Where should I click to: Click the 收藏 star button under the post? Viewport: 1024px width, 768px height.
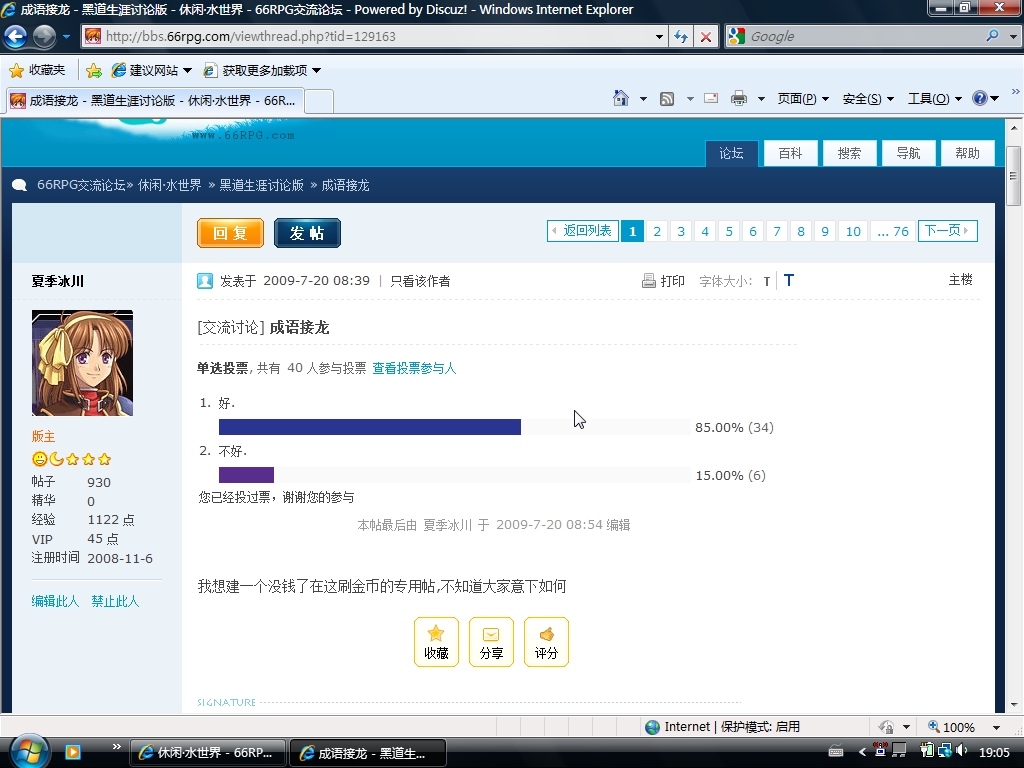(436, 642)
